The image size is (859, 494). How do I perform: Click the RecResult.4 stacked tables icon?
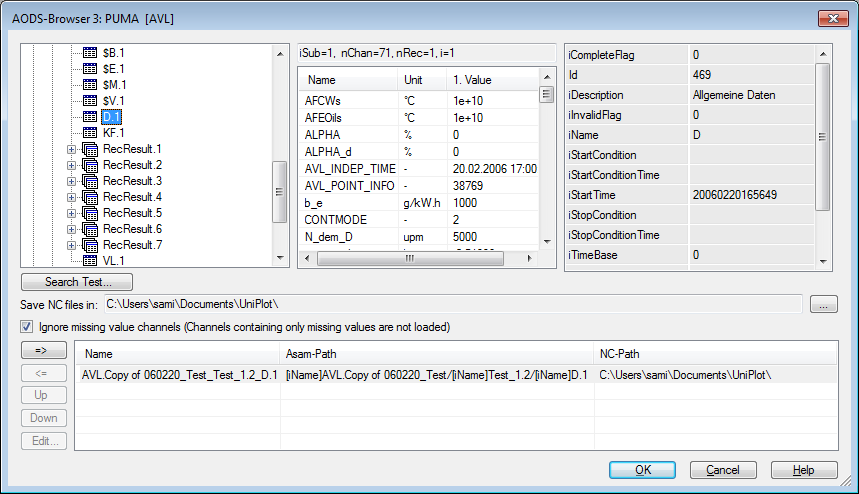[89, 197]
